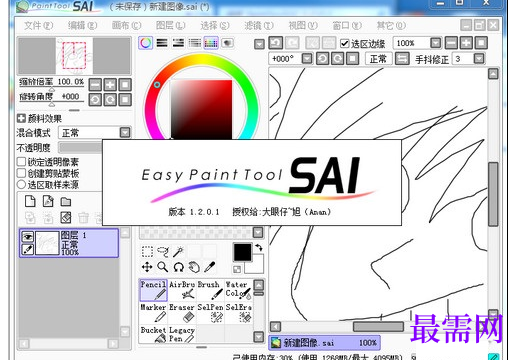Activate the rotate view tool
This screenshot has height=360, width=522.
(178, 267)
